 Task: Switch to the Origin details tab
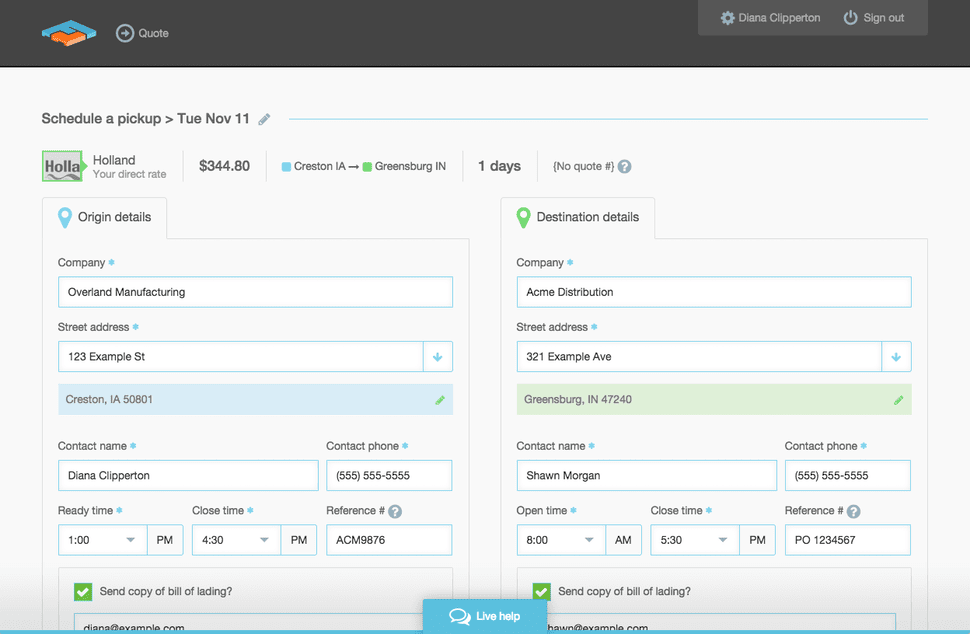(x=105, y=217)
